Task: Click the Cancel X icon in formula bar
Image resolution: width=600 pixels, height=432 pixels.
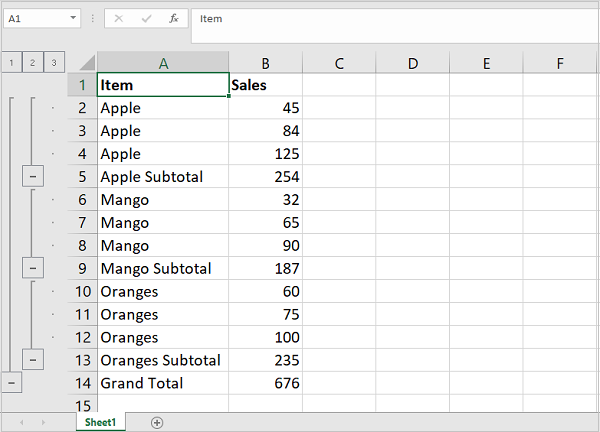Action: (119, 19)
